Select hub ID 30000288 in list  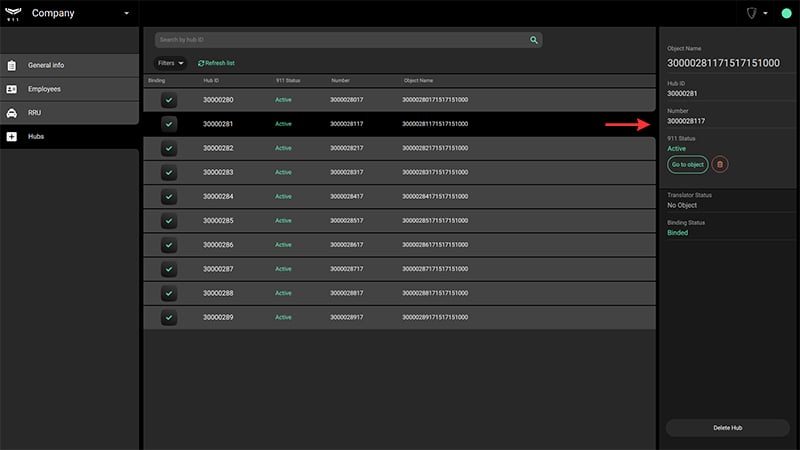(218, 293)
